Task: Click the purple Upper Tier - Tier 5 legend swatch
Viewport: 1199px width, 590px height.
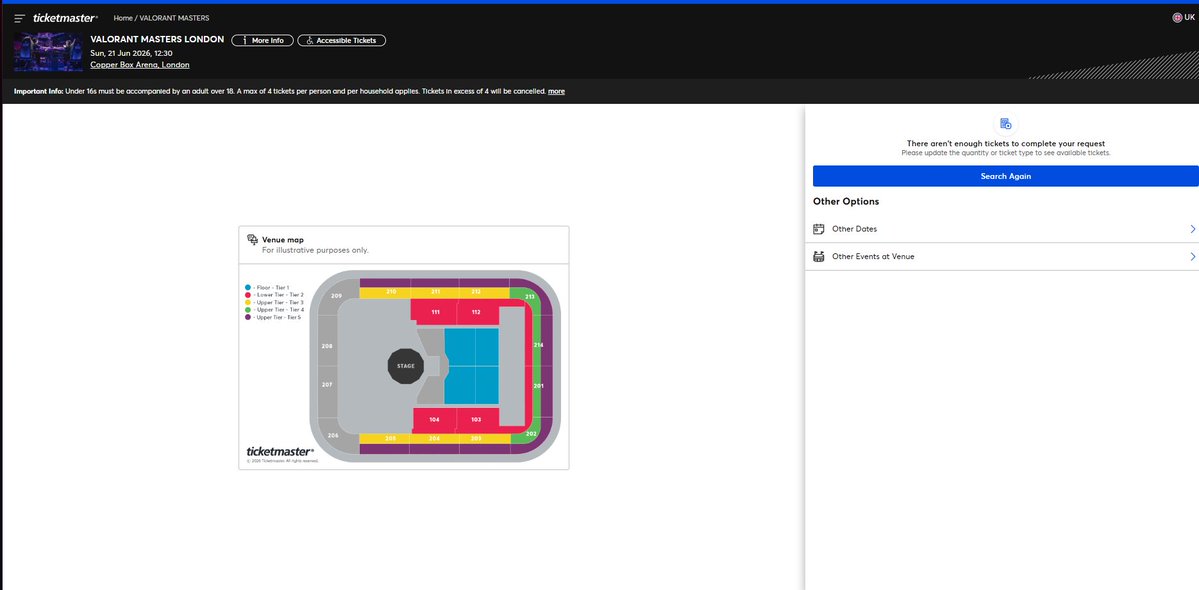Action: coord(248,317)
